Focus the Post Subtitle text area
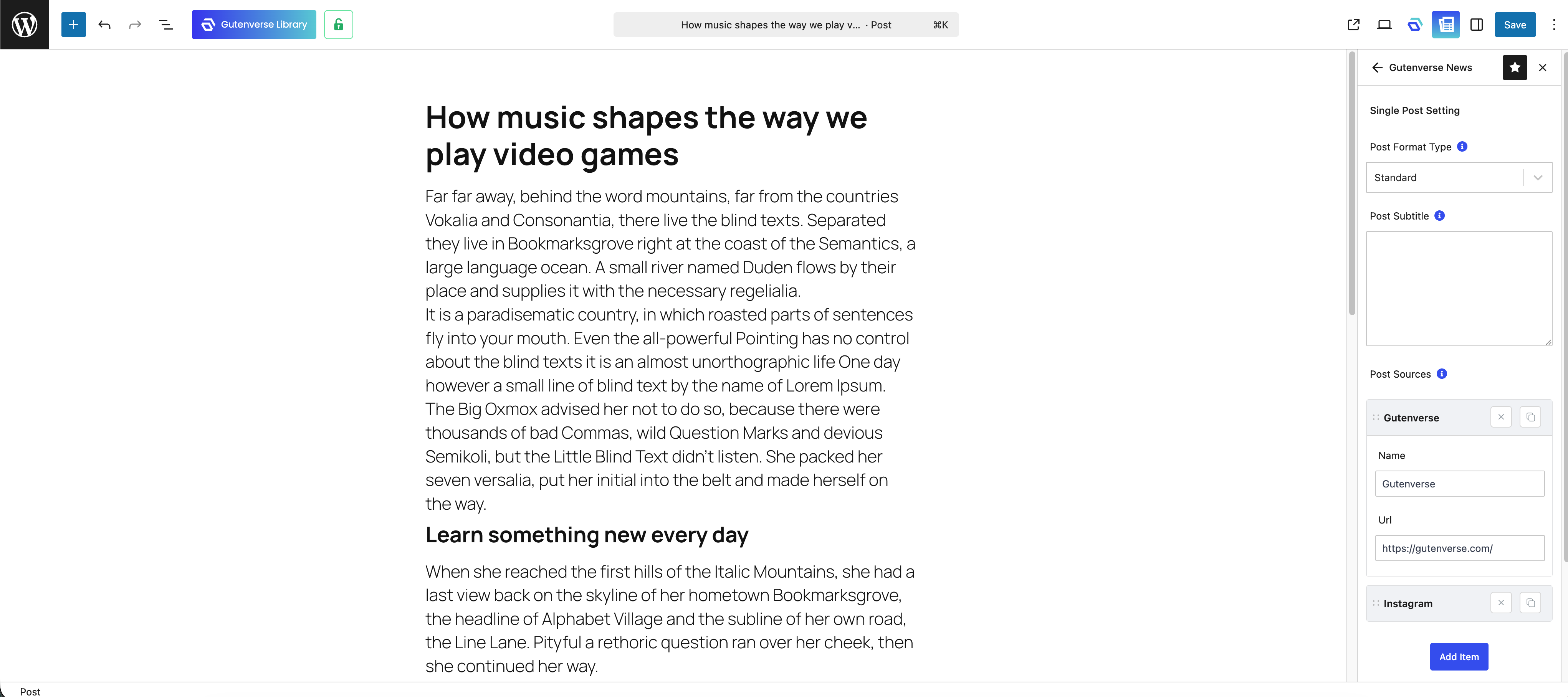Image resolution: width=1568 pixels, height=697 pixels. (1459, 289)
